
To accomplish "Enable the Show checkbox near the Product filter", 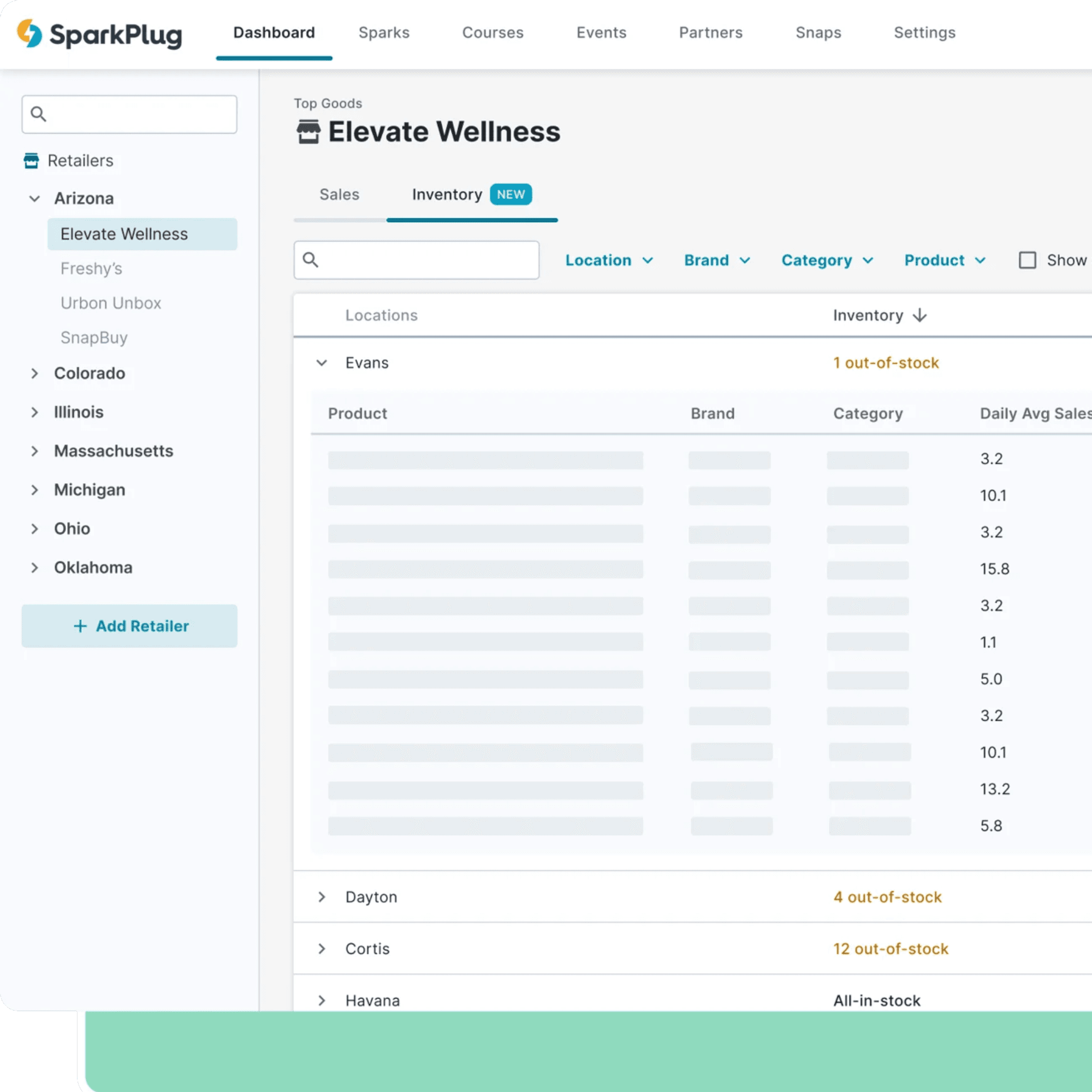I will [1028, 260].
